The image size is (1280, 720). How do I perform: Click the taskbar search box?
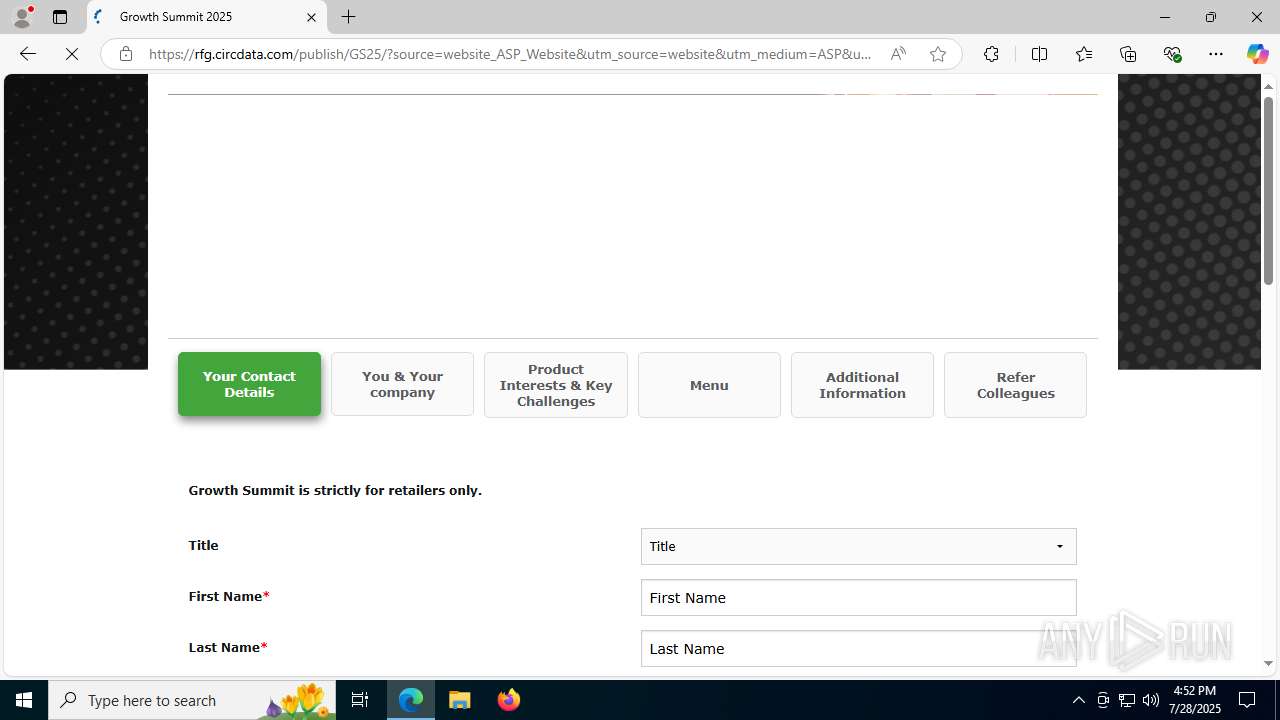[x=192, y=700]
